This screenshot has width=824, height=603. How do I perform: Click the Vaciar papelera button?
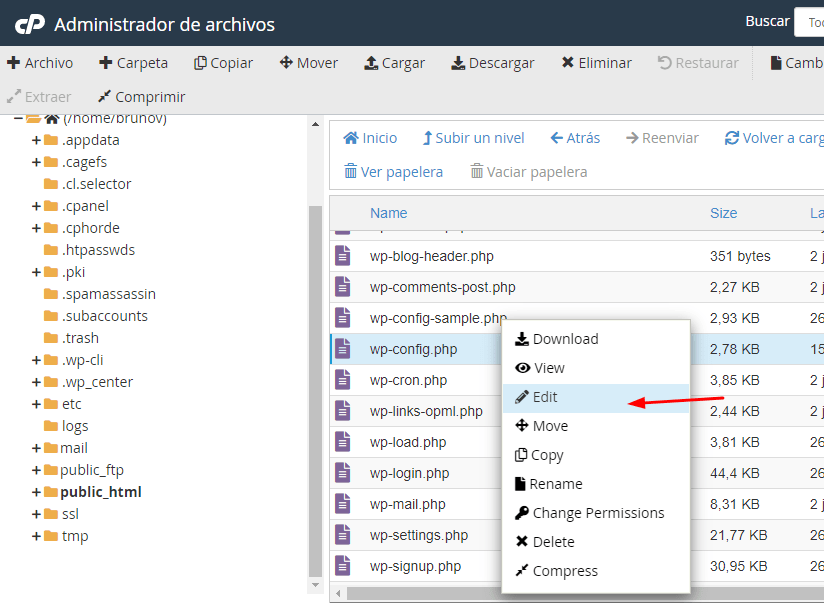pos(529,172)
